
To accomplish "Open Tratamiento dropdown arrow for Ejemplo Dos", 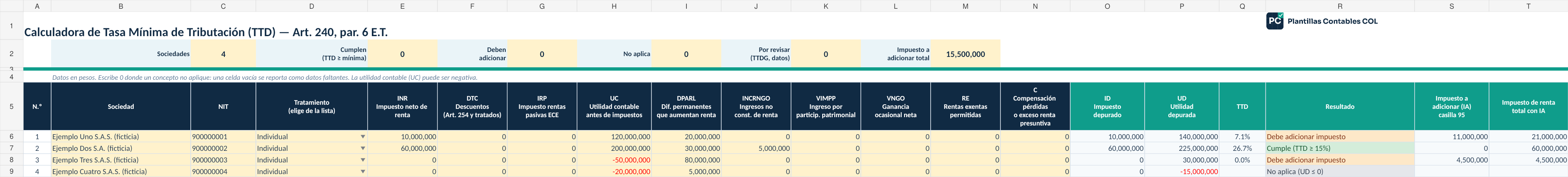I will [x=363, y=148].
